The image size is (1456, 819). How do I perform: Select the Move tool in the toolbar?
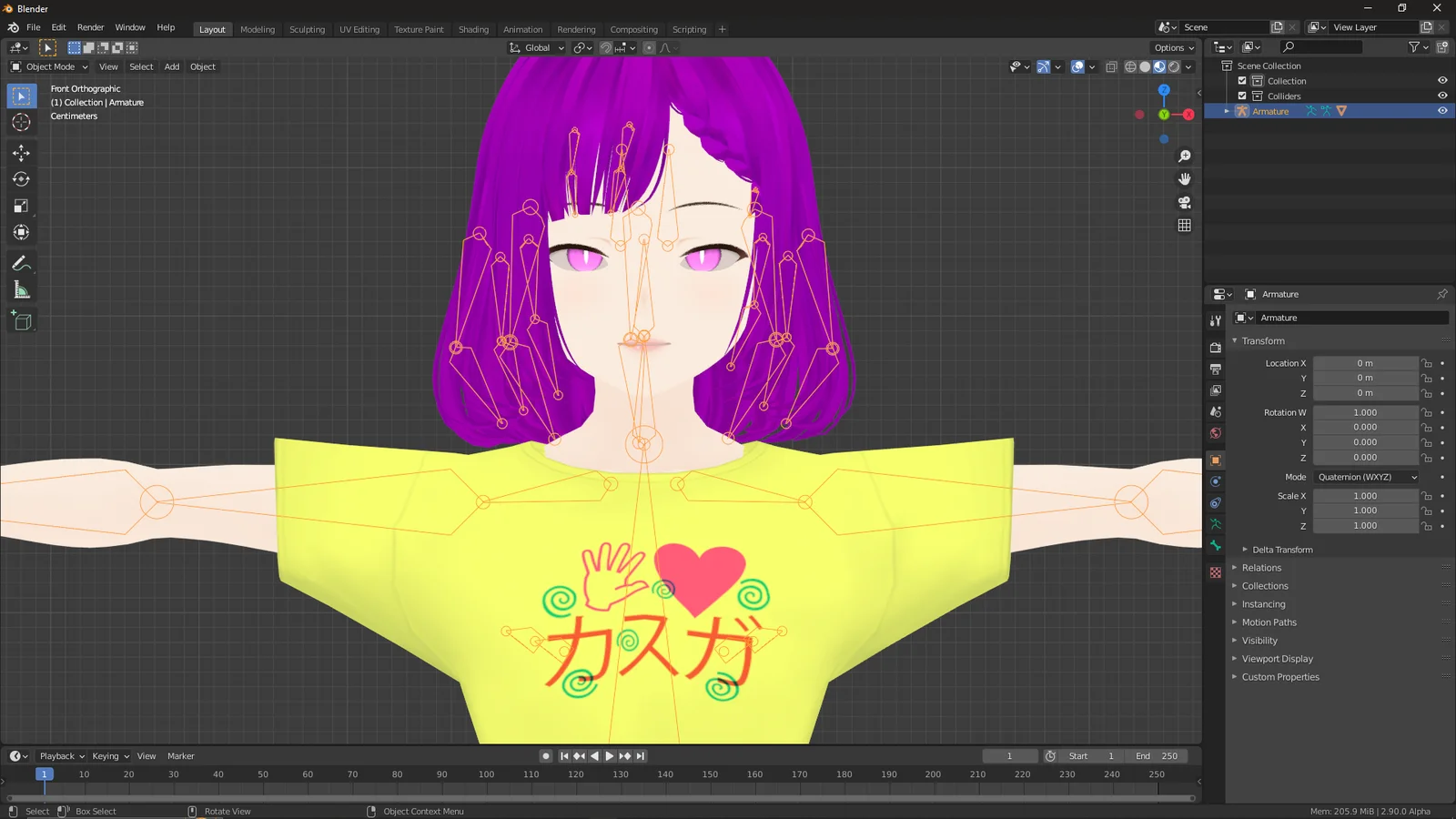point(21,153)
